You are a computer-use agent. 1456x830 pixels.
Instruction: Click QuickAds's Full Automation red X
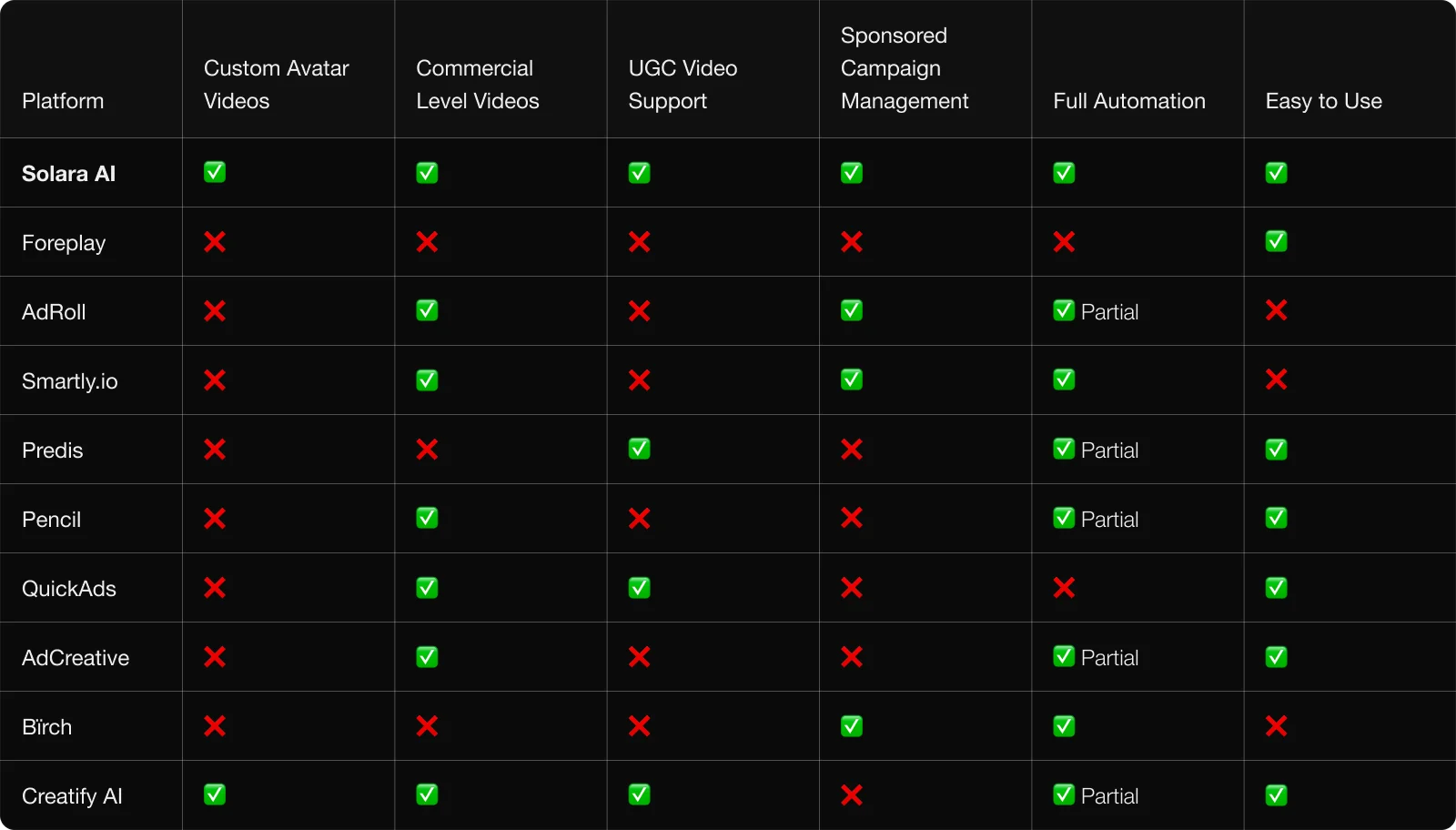pos(1064,588)
